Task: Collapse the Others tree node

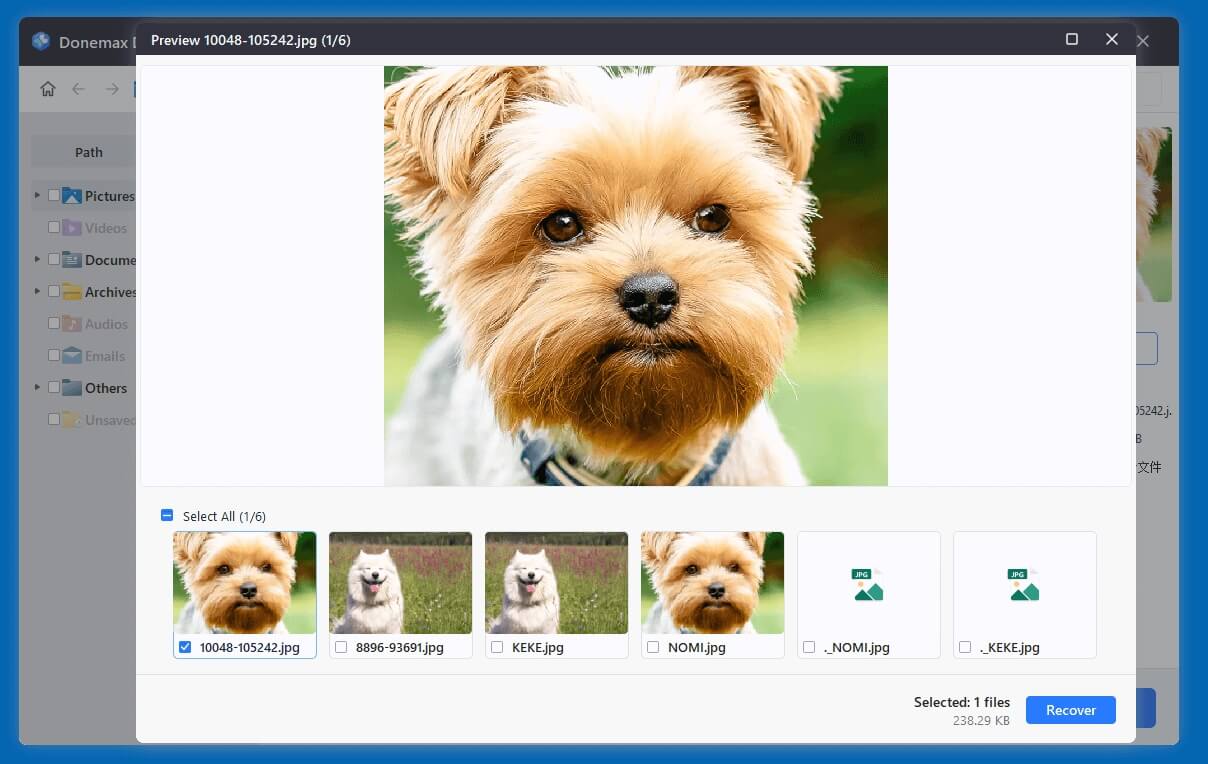Action: (x=36, y=388)
